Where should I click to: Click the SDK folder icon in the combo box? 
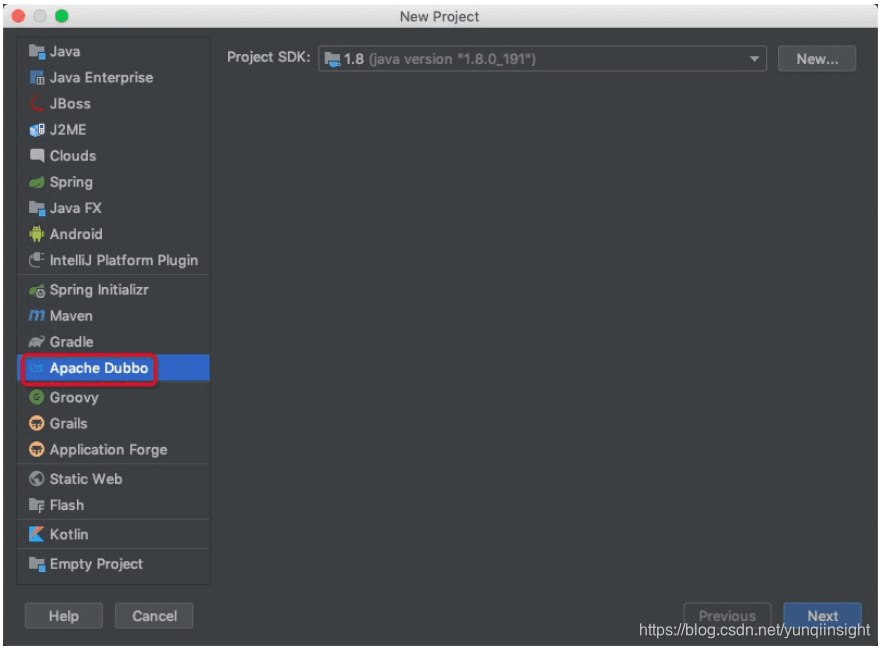coord(333,59)
